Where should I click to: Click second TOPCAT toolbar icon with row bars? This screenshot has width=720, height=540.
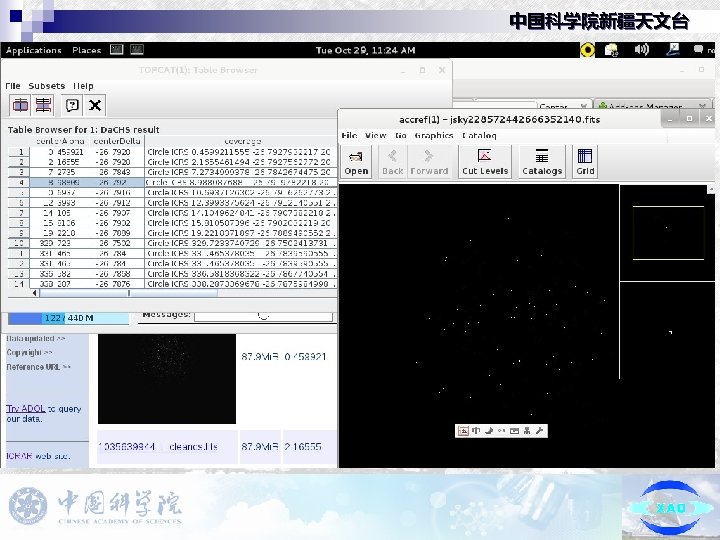coord(44,105)
